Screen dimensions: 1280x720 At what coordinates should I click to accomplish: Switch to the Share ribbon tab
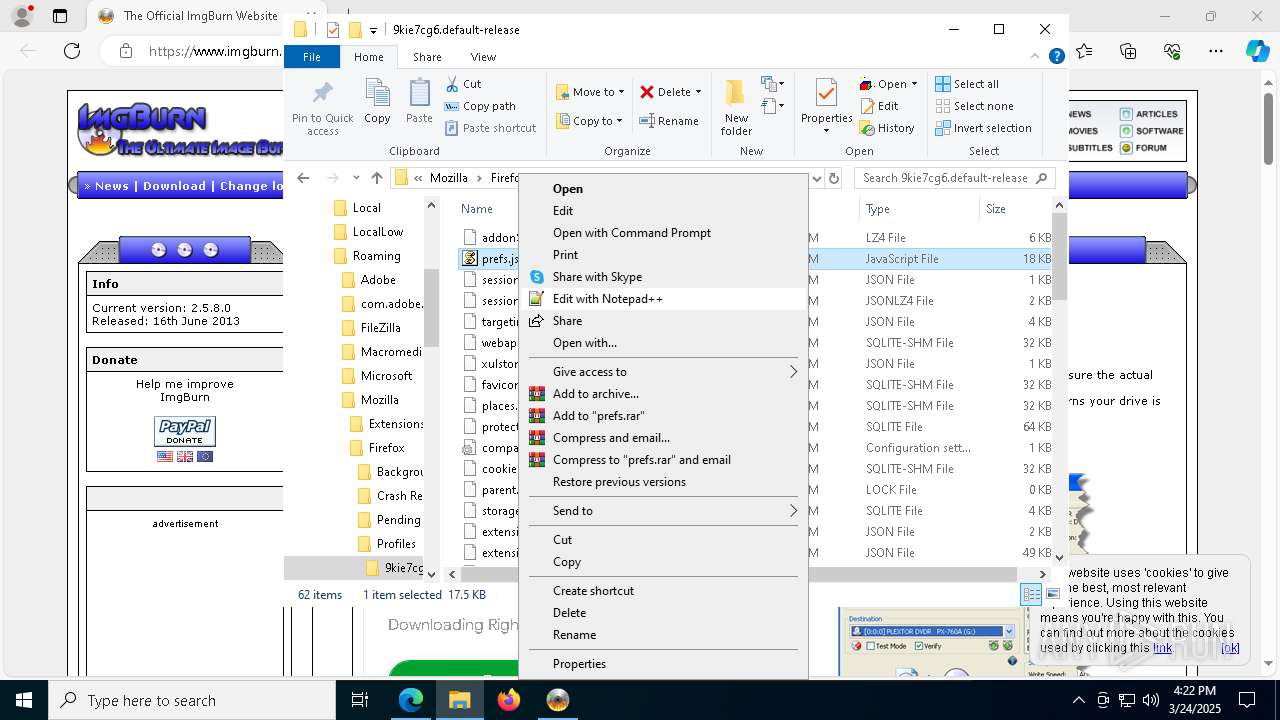[x=427, y=57]
